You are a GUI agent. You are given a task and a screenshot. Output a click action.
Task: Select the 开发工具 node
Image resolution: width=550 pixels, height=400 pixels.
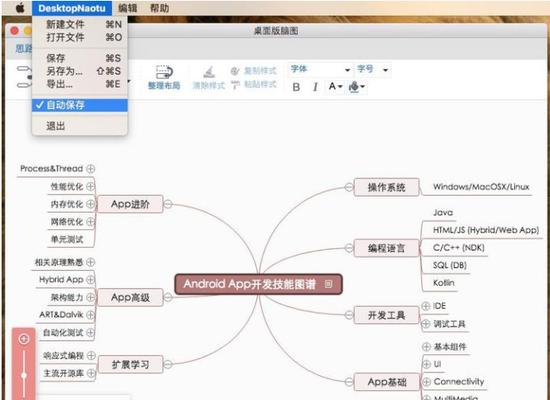pos(387,315)
